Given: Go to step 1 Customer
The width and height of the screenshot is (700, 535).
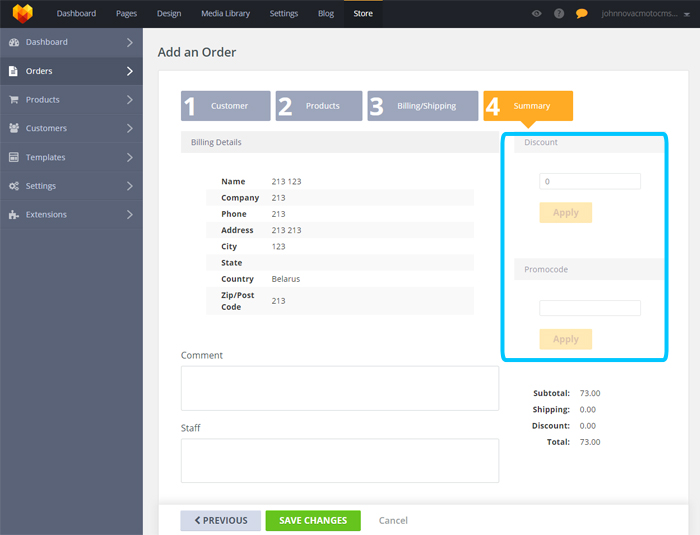Looking at the screenshot, I should click(x=225, y=106).
